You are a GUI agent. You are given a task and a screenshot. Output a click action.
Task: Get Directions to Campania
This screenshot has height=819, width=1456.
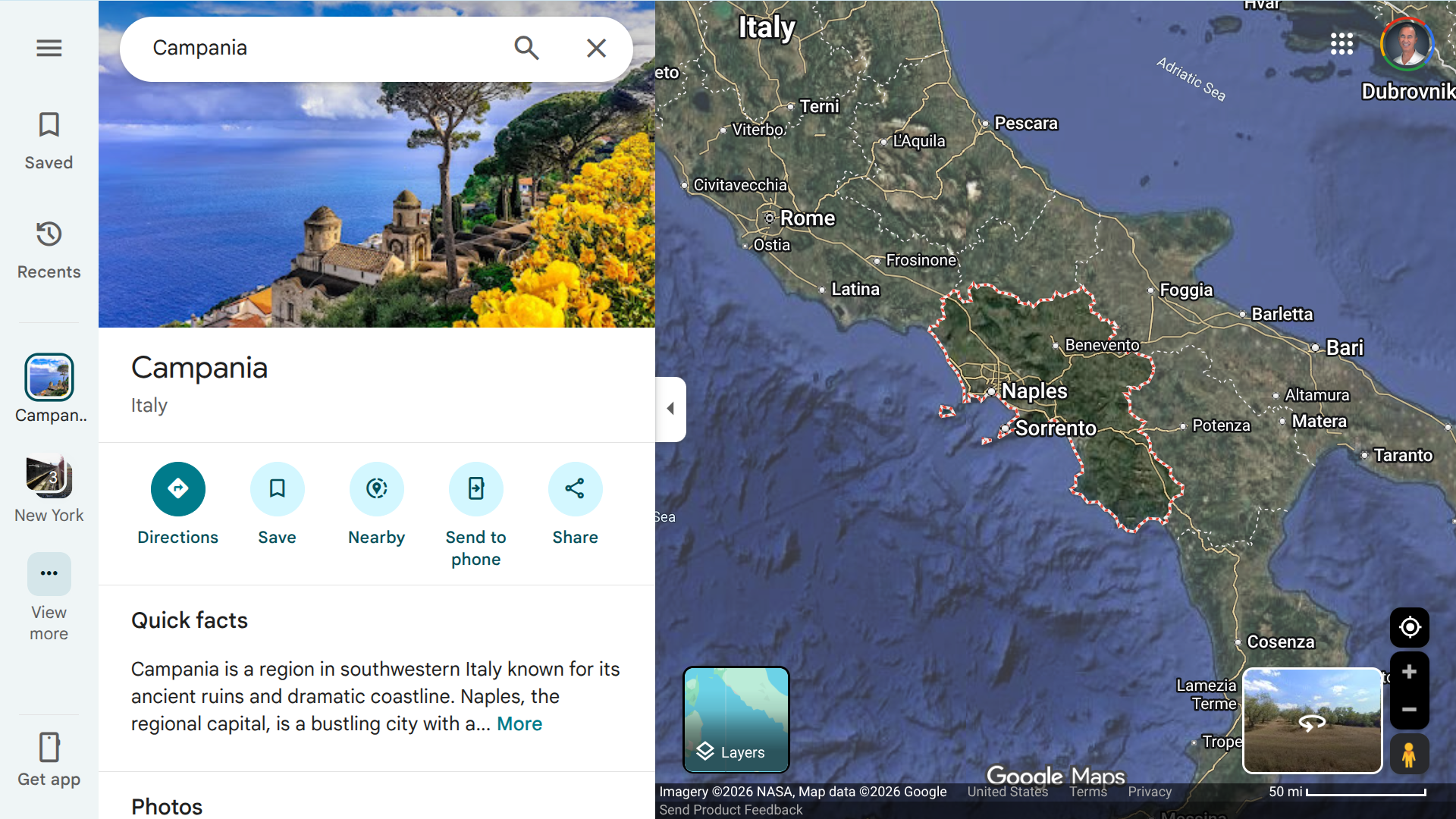[x=177, y=488]
